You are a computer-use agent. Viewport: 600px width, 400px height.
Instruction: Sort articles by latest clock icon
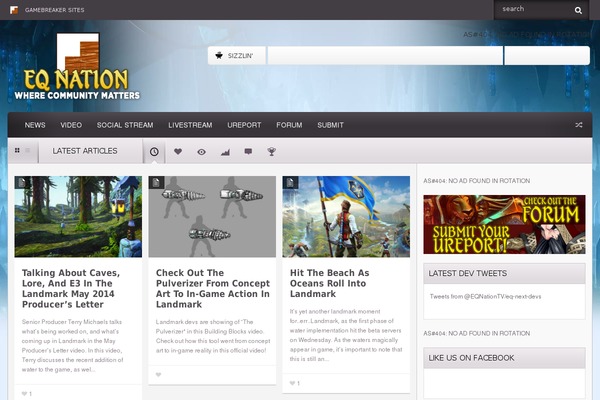click(x=154, y=152)
